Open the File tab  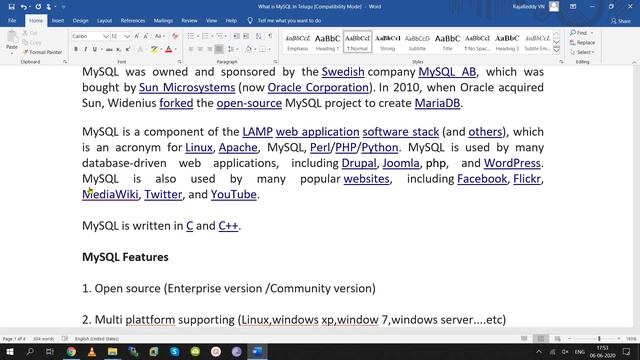coord(12,20)
